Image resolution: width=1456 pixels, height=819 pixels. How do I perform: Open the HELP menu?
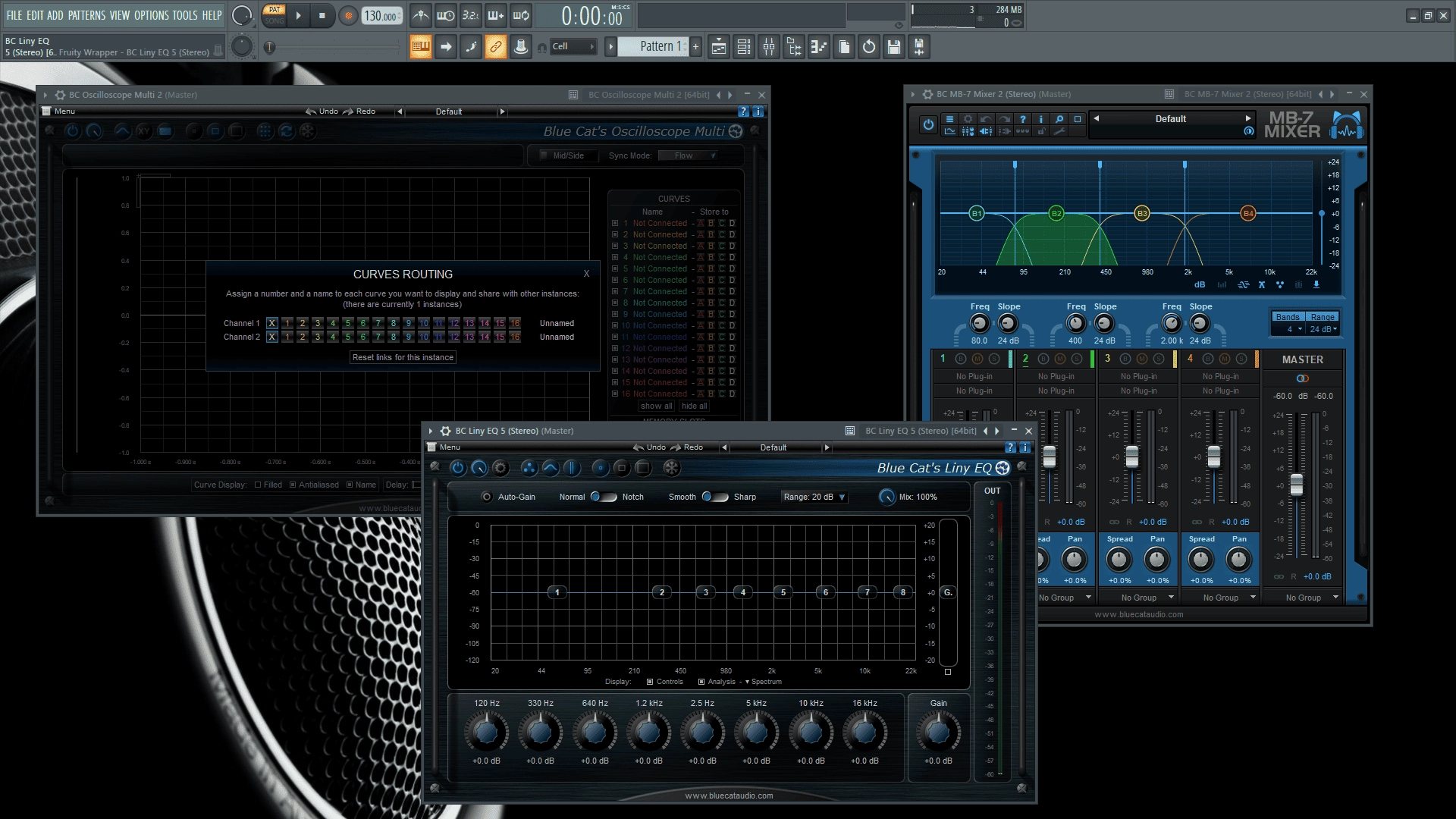212,15
